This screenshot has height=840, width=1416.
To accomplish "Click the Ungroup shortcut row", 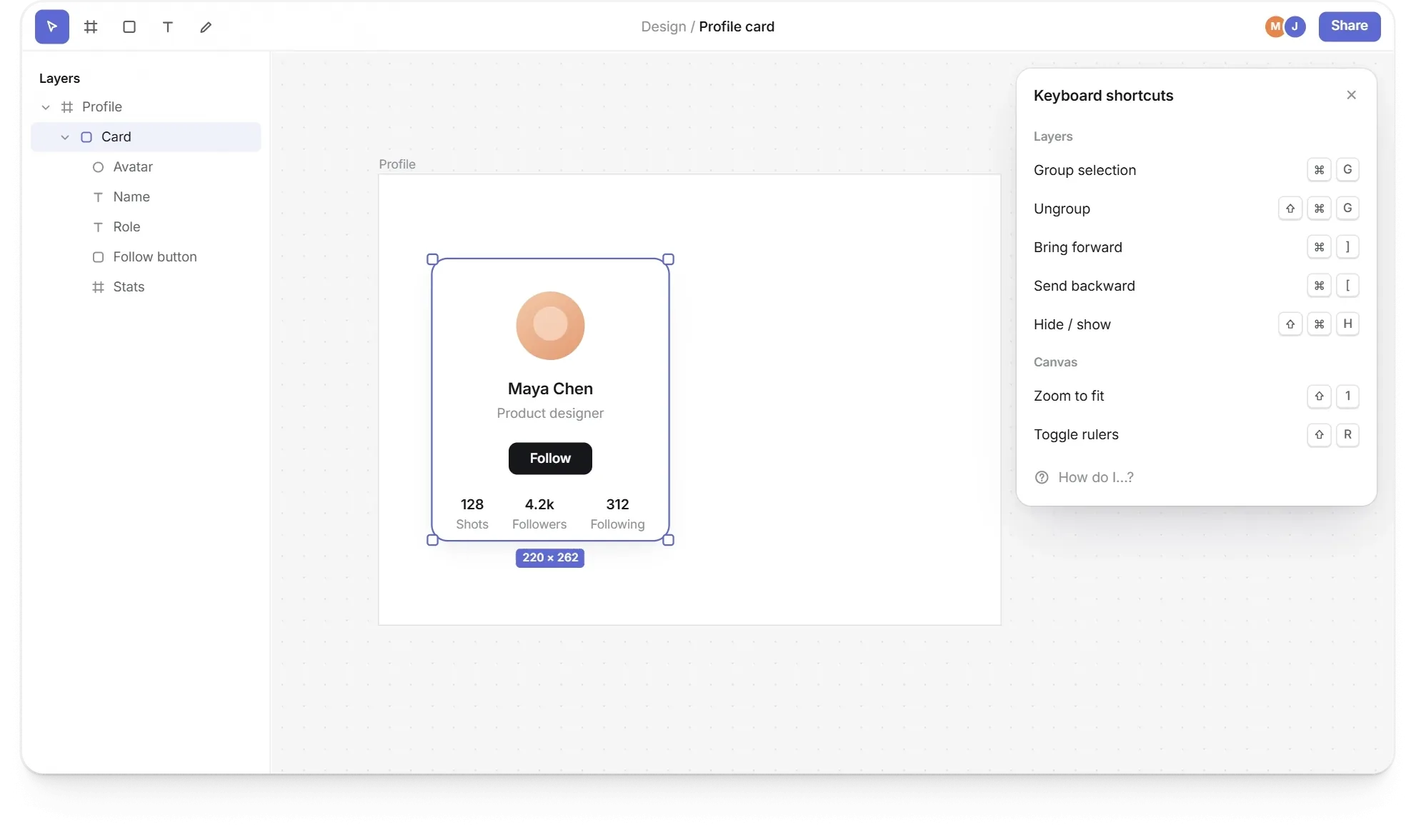I will click(1196, 209).
